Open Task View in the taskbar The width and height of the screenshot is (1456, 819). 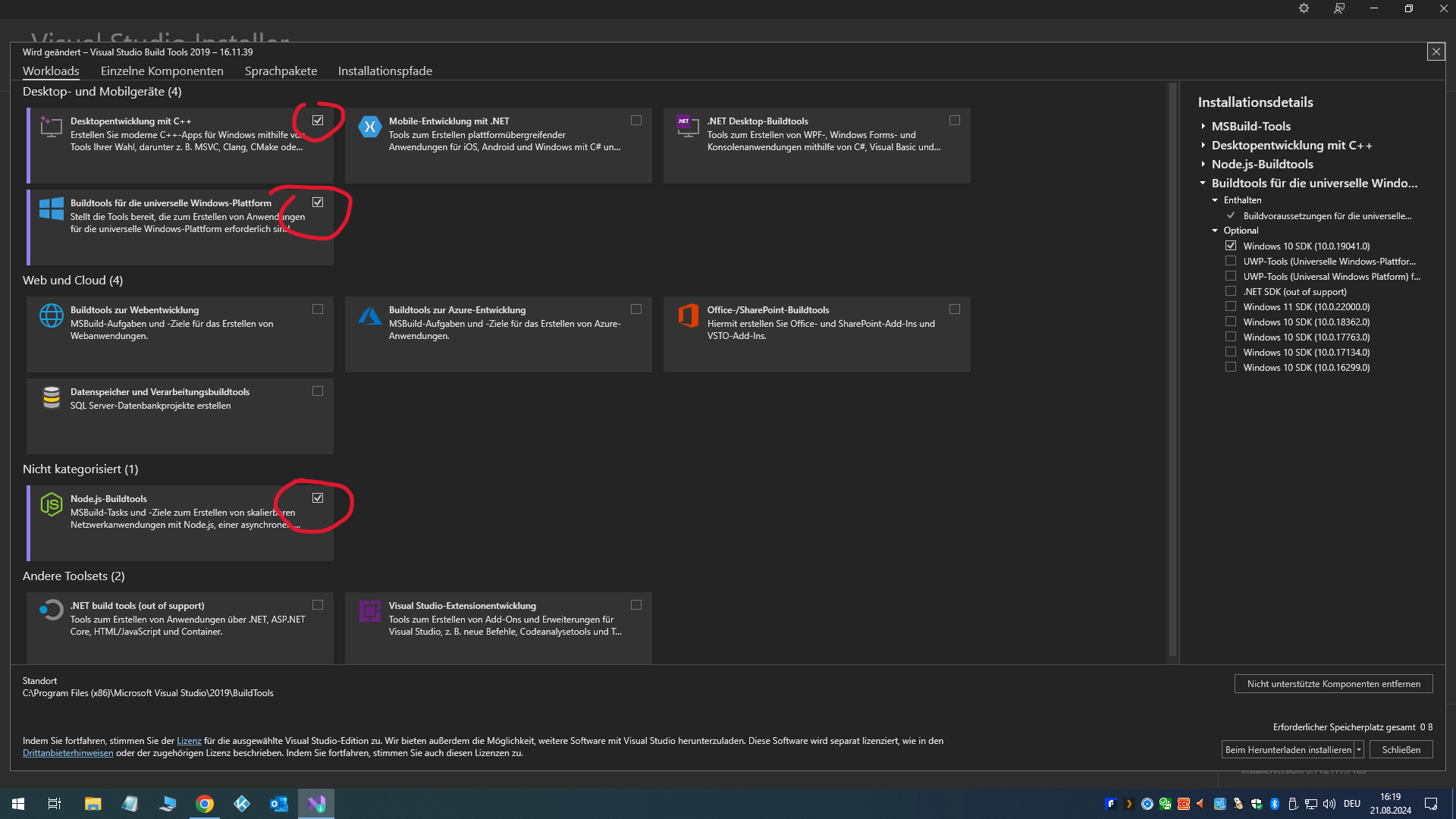pos(55,804)
